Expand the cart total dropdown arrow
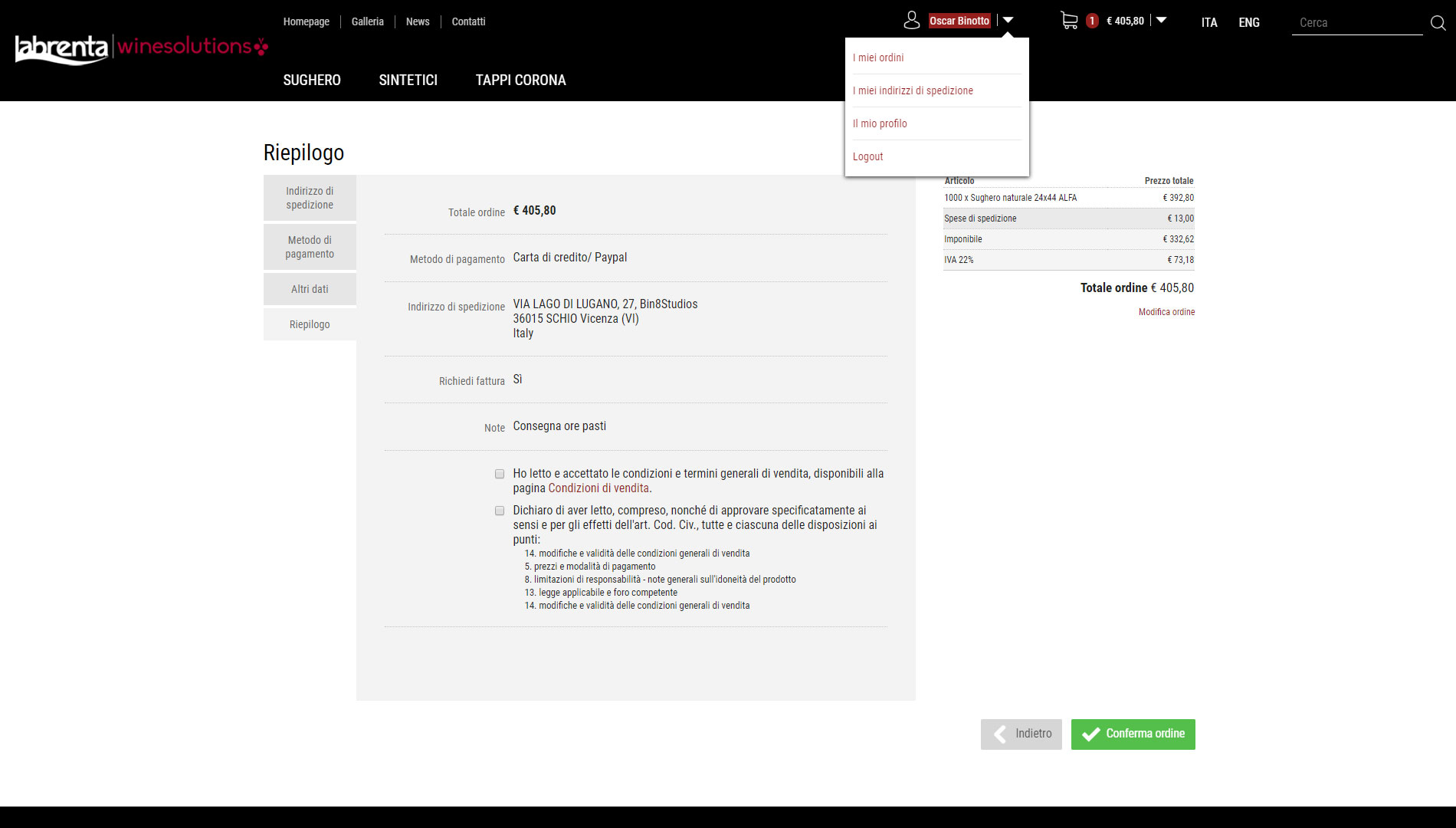1456x828 pixels. [1161, 21]
